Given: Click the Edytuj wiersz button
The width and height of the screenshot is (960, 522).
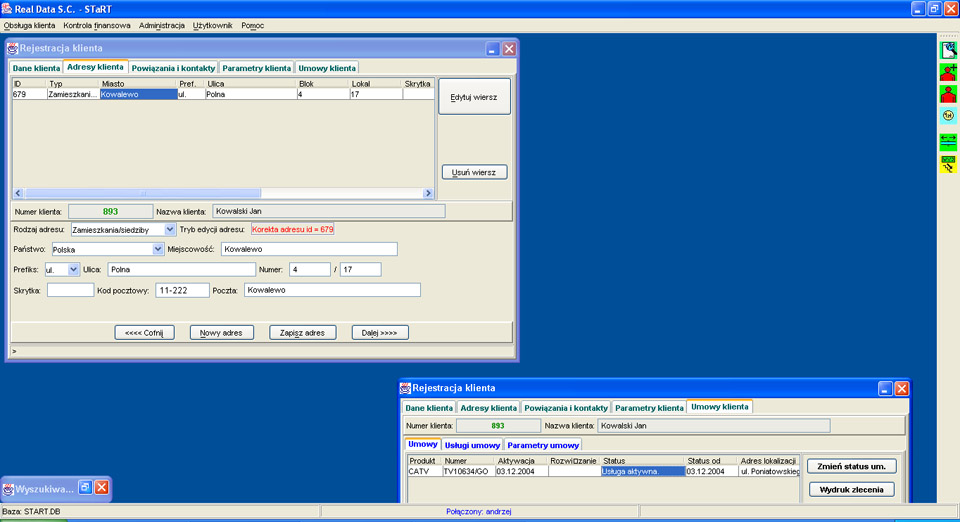Looking at the screenshot, I should (x=474, y=97).
